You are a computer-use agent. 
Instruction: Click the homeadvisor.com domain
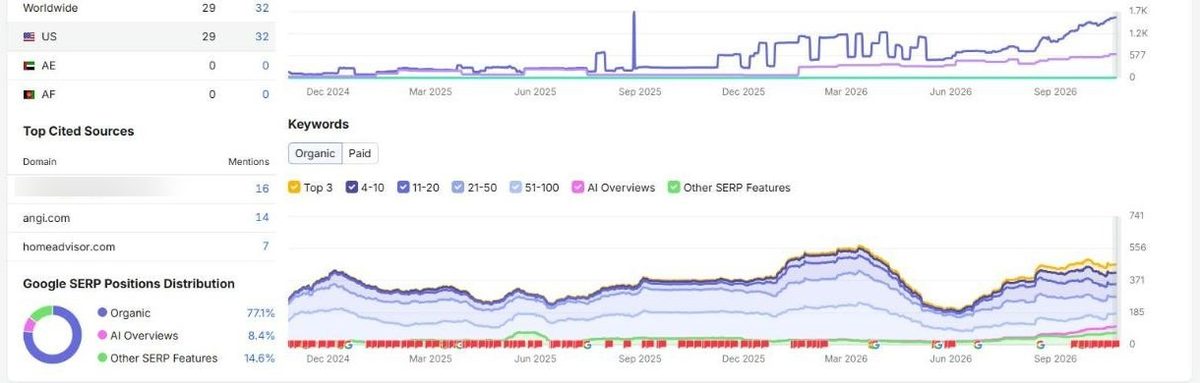69,246
